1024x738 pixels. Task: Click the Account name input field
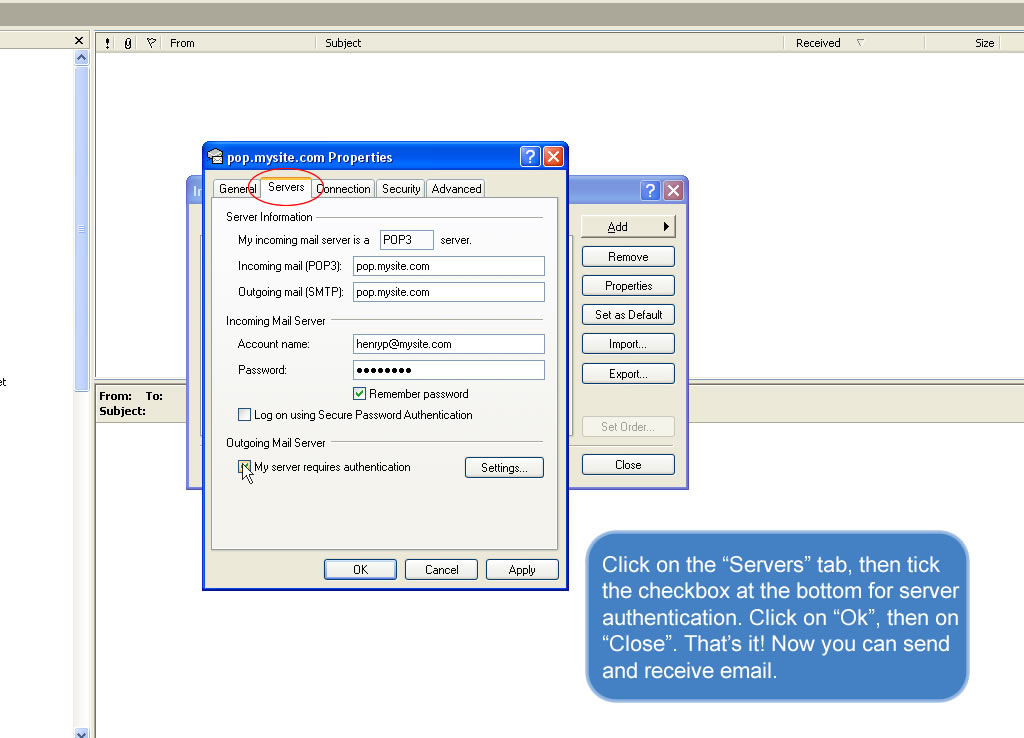(x=448, y=344)
